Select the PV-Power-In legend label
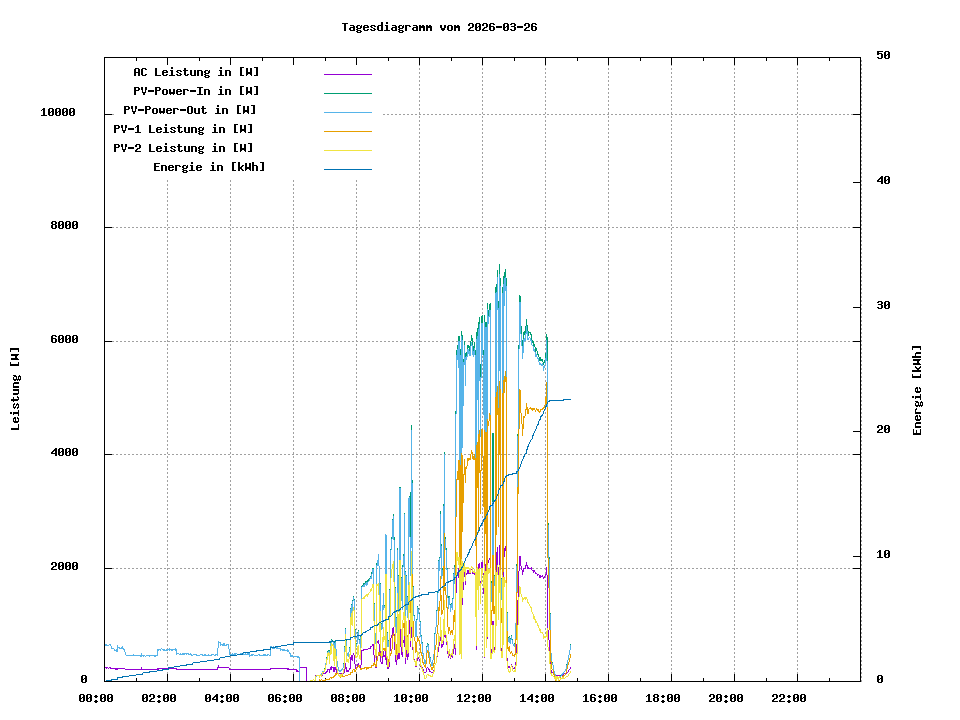The width and height of the screenshot is (960, 720). [196, 91]
